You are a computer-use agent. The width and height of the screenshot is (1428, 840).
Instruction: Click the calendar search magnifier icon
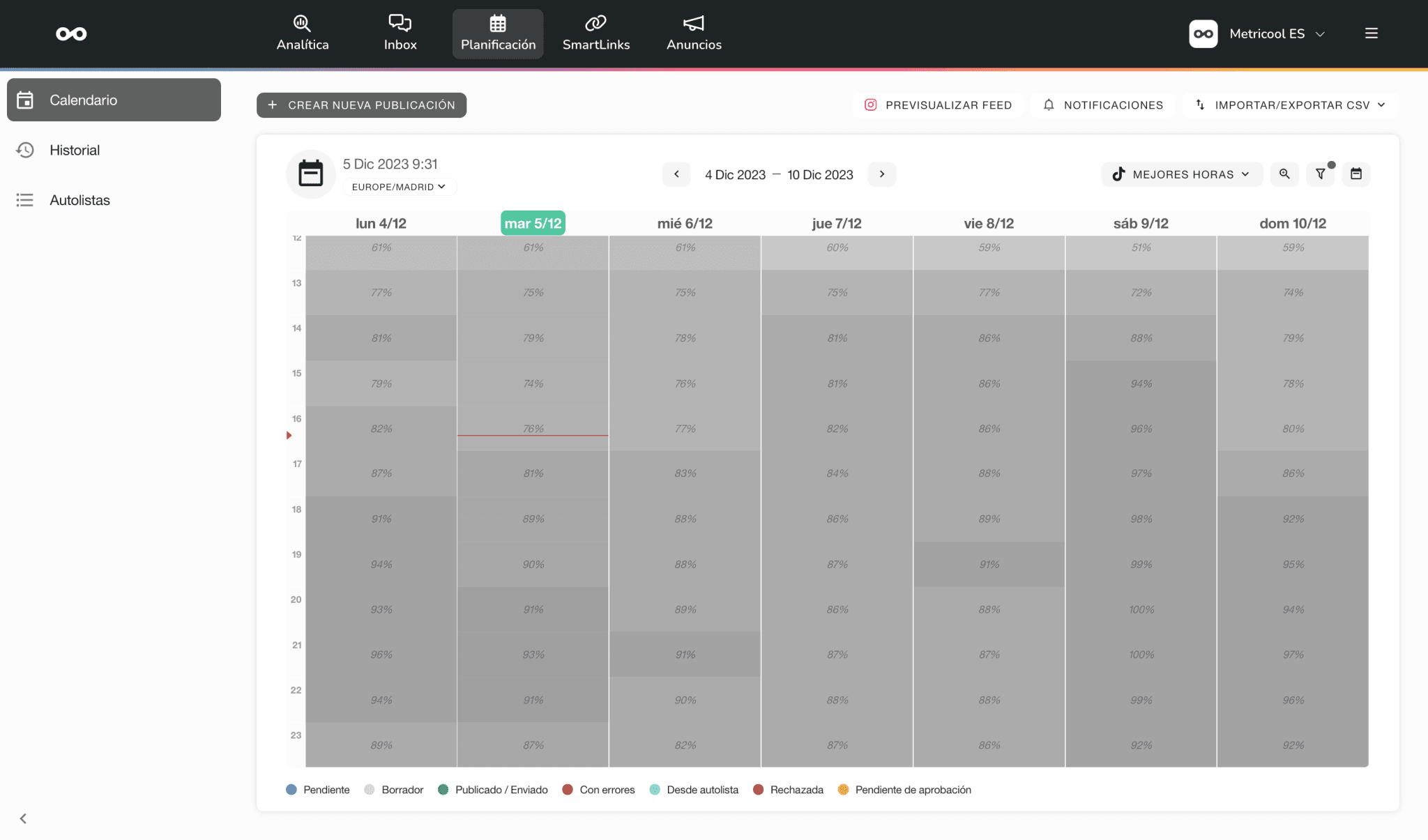pos(1284,174)
